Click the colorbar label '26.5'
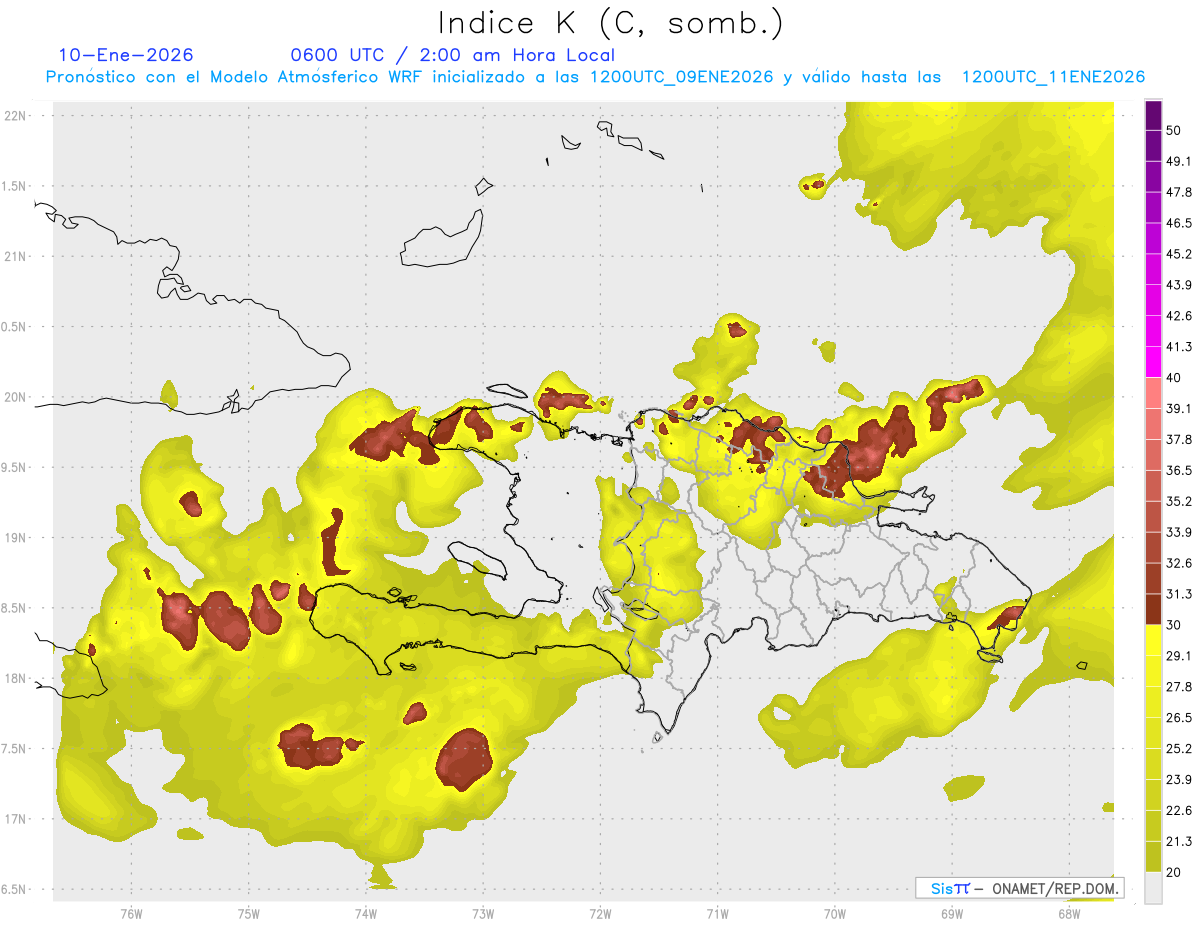Image resolution: width=1200 pixels, height=927 pixels. (x=1179, y=718)
